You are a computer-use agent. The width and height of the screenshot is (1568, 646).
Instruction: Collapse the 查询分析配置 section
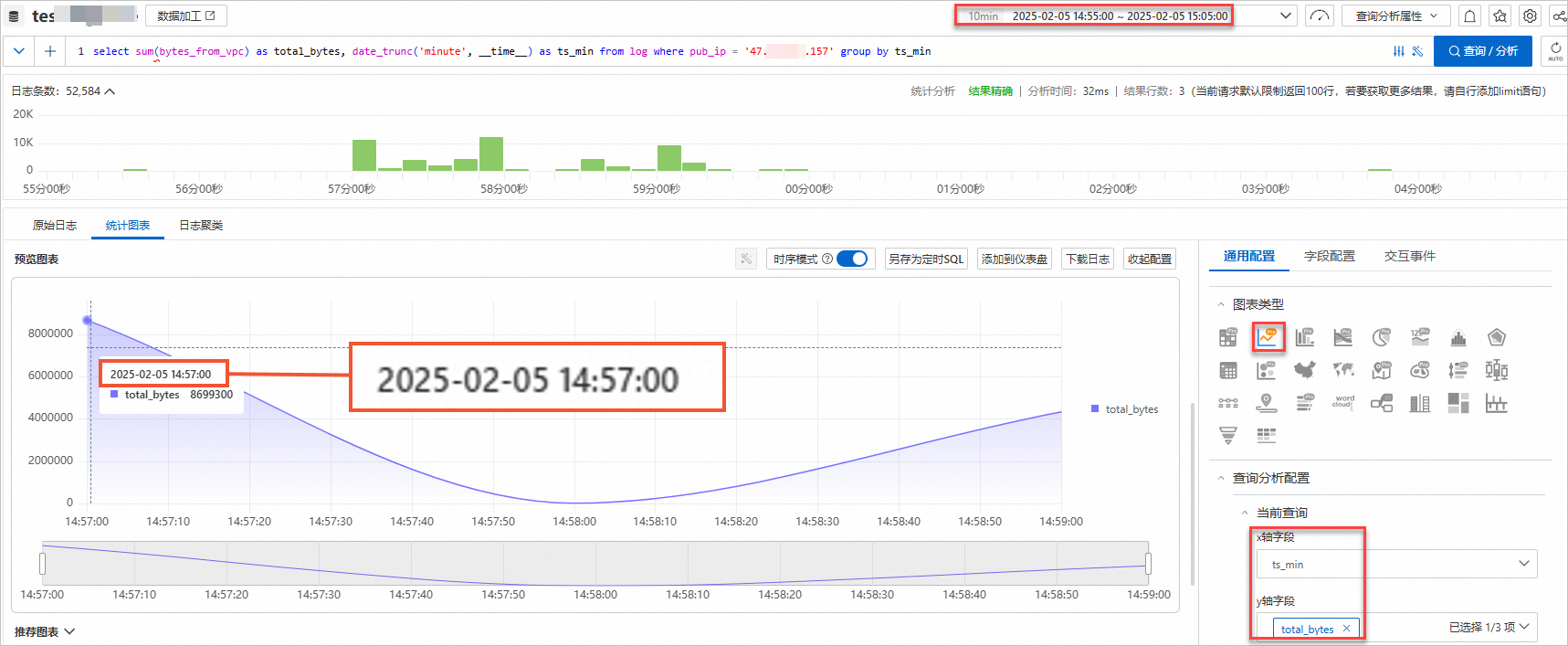pyautogui.click(x=1221, y=478)
